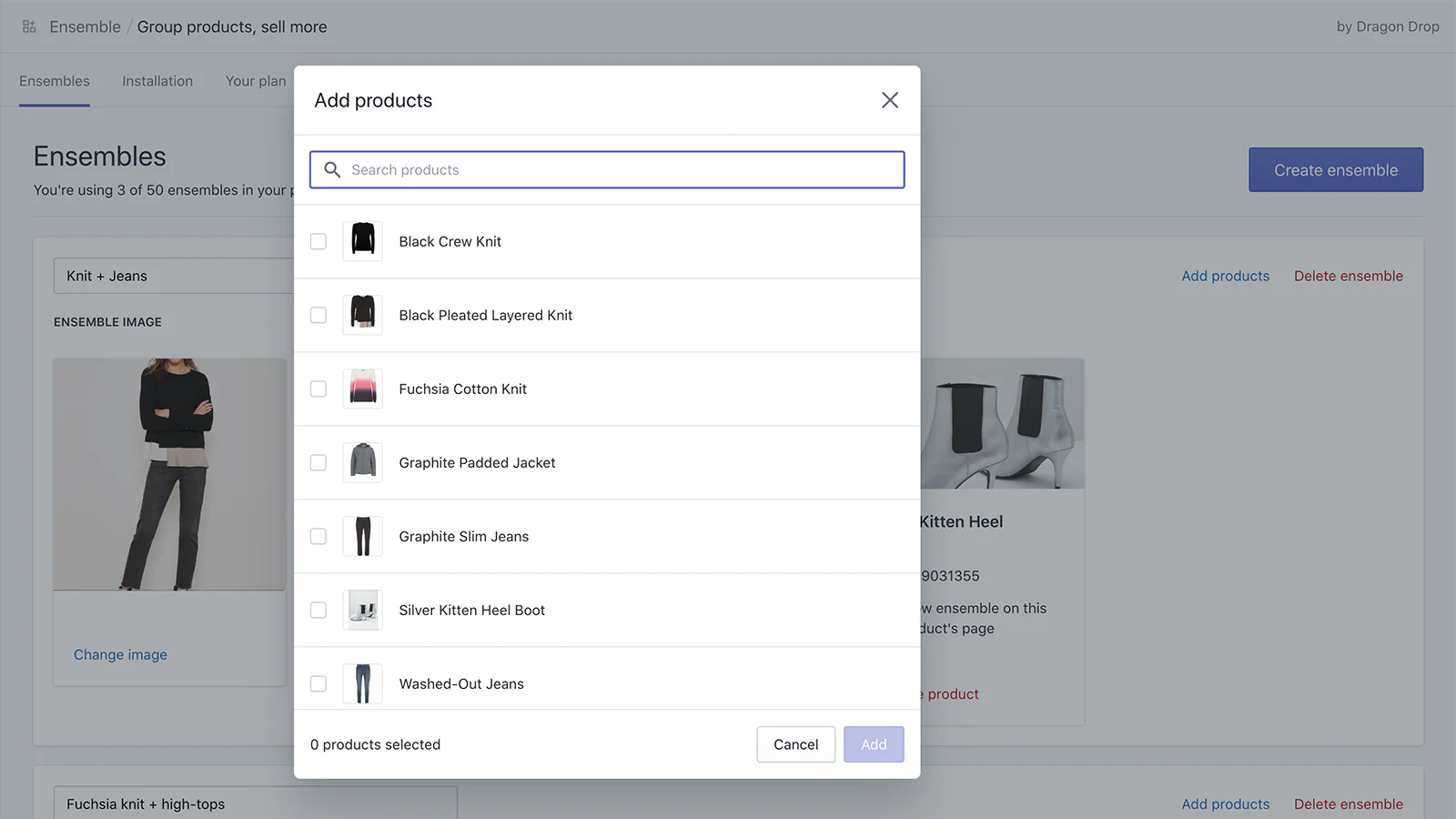Click Delete ensemble for Knit + Jeans
This screenshot has width=1456, height=819.
pos(1349,276)
